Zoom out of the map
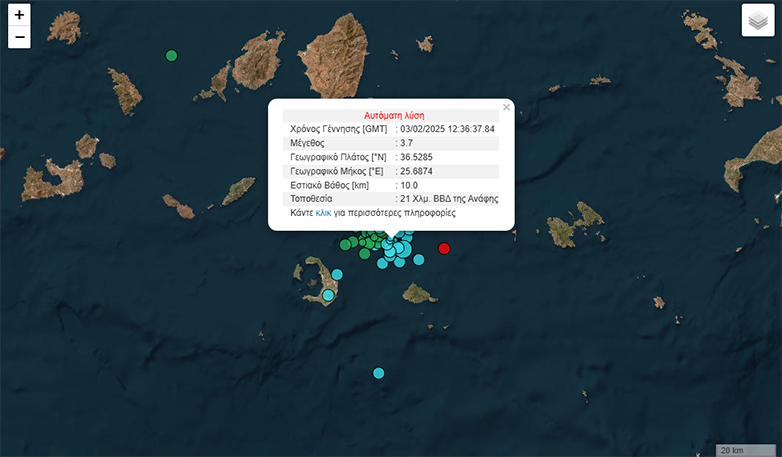782x457 pixels. click(x=19, y=38)
